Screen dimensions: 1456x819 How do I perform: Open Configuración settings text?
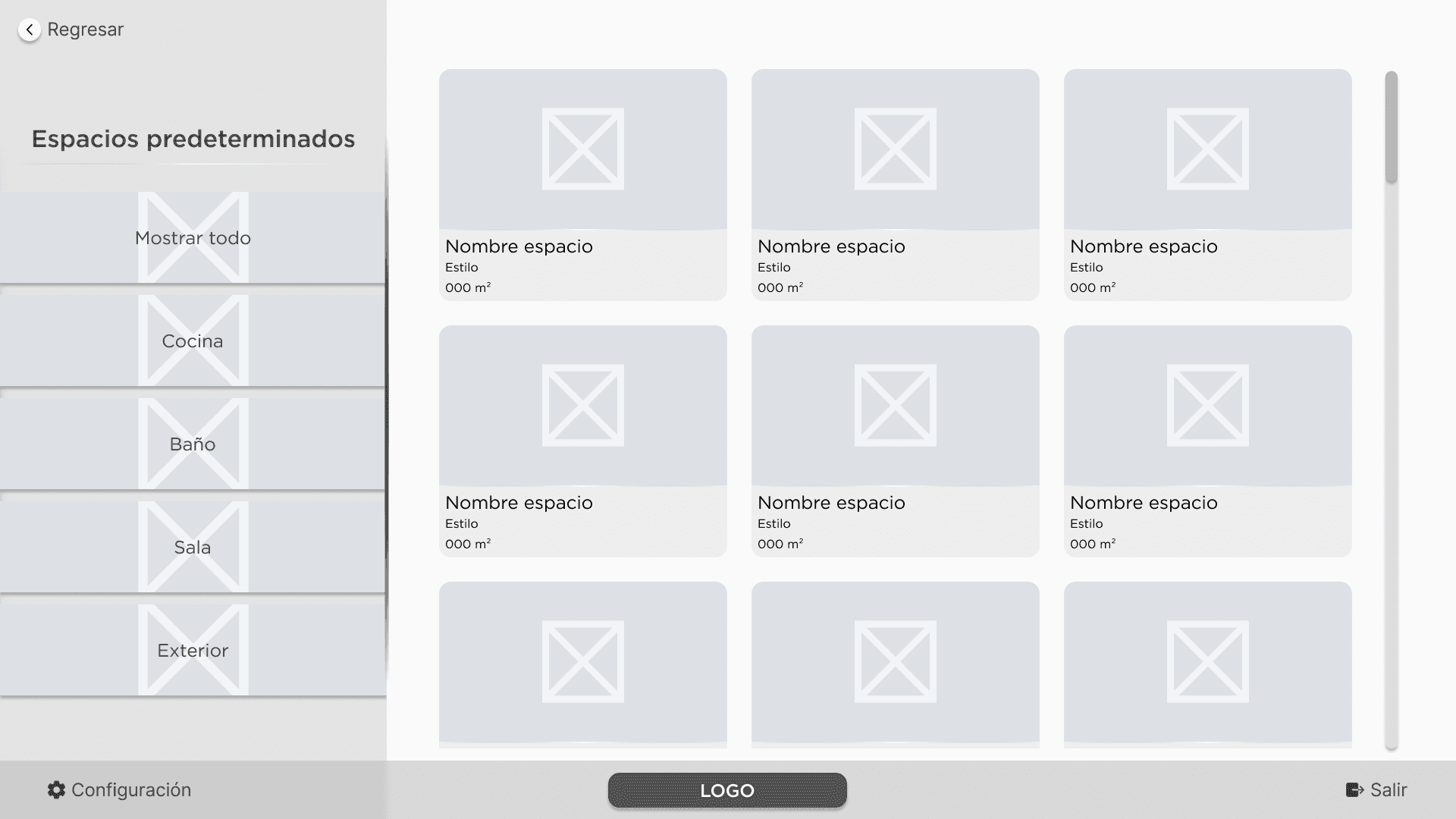[x=131, y=790]
